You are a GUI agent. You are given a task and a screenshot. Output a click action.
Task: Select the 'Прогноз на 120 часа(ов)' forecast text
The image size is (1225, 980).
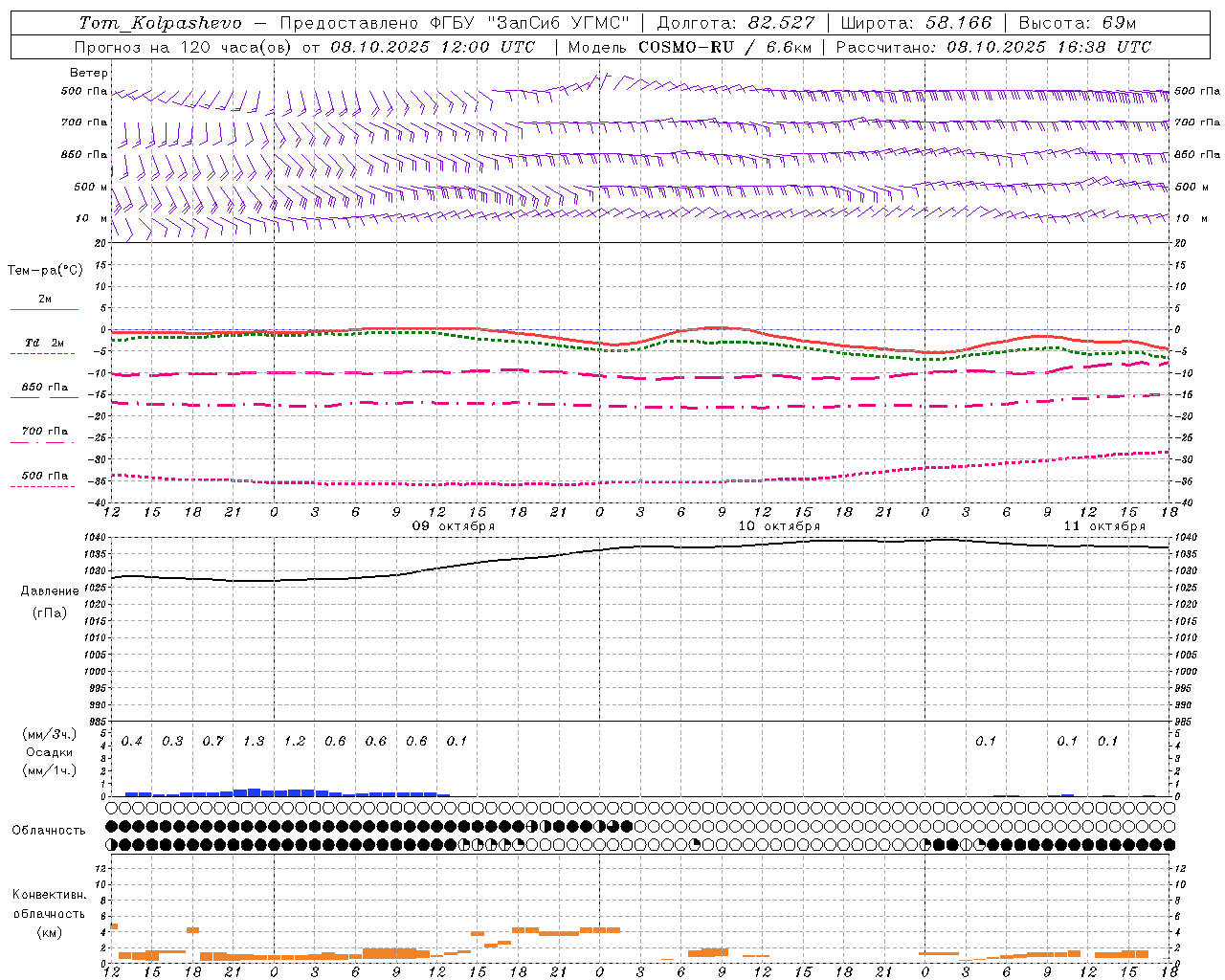point(186,47)
